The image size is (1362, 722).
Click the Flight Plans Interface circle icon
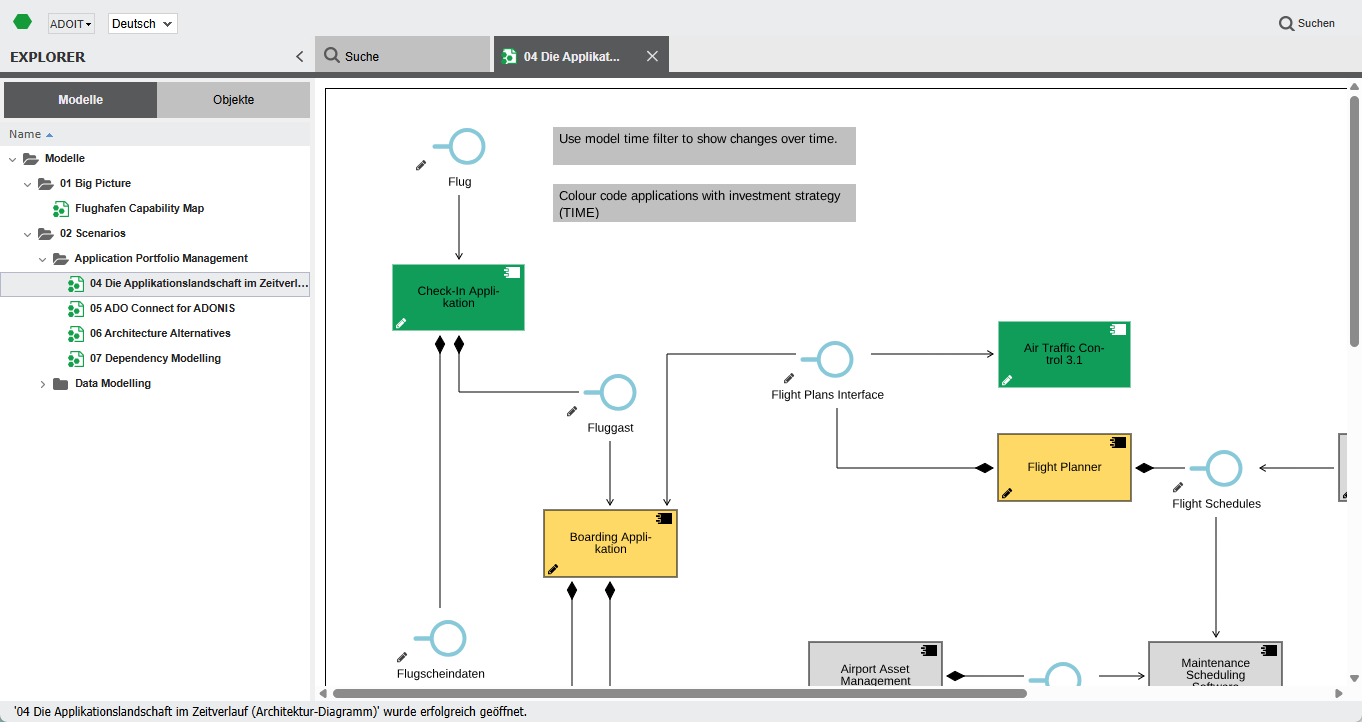pos(834,359)
